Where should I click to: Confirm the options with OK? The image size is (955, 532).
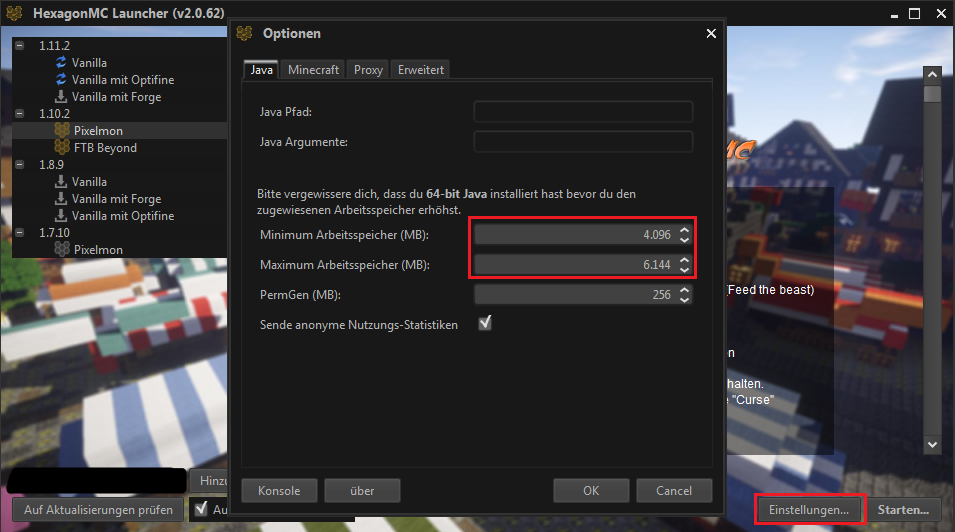click(x=591, y=490)
